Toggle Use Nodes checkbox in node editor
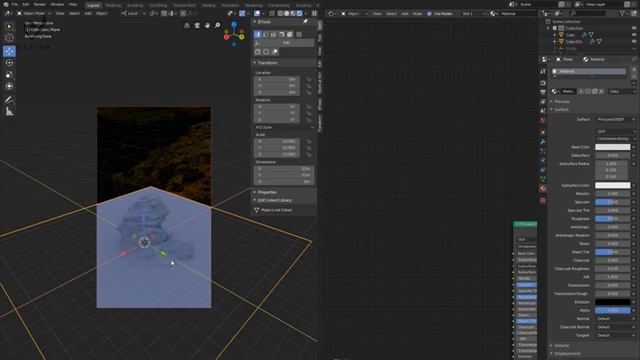Screen dimensions: 640x360 pyautogui.click(x=429, y=13)
